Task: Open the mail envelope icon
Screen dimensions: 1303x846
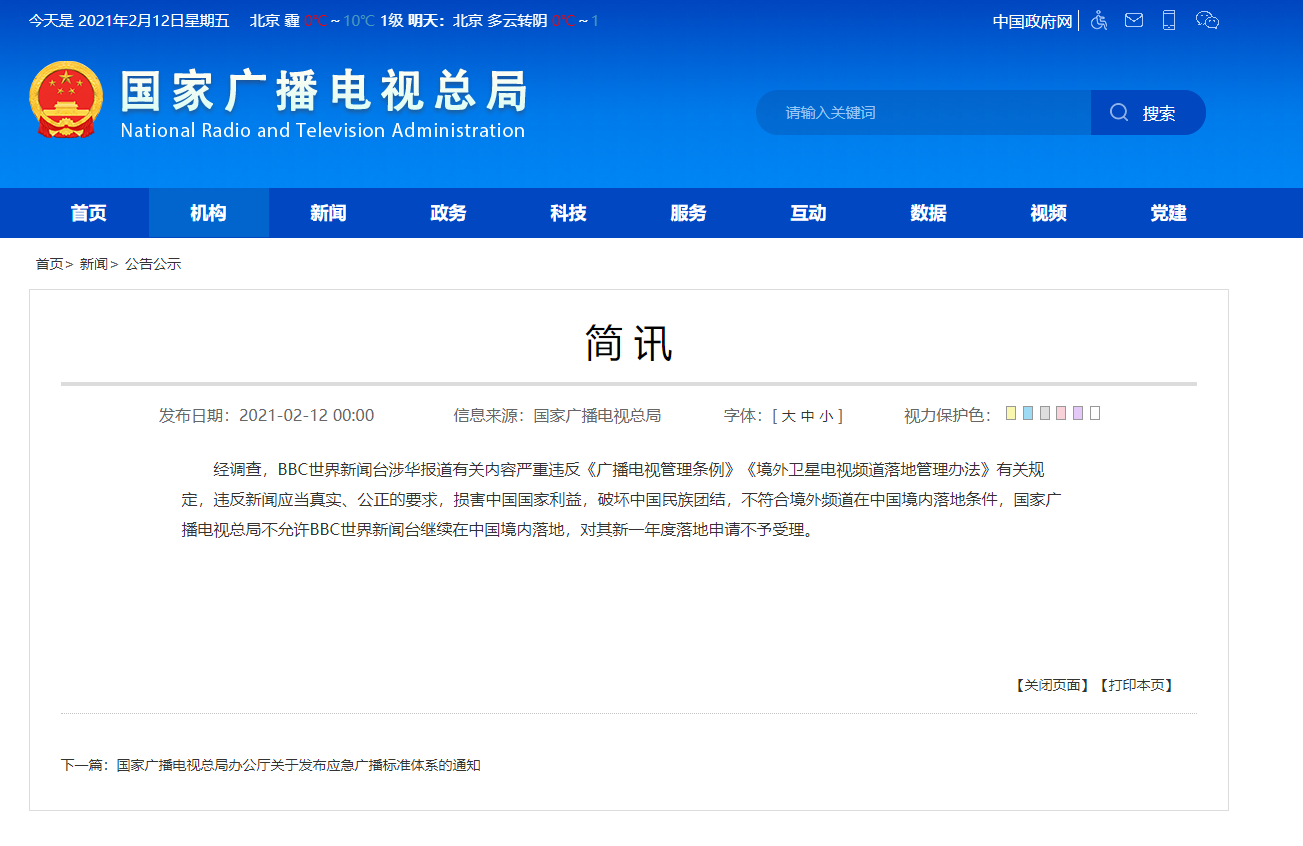Action: pyautogui.click(x=1134, y=20)
